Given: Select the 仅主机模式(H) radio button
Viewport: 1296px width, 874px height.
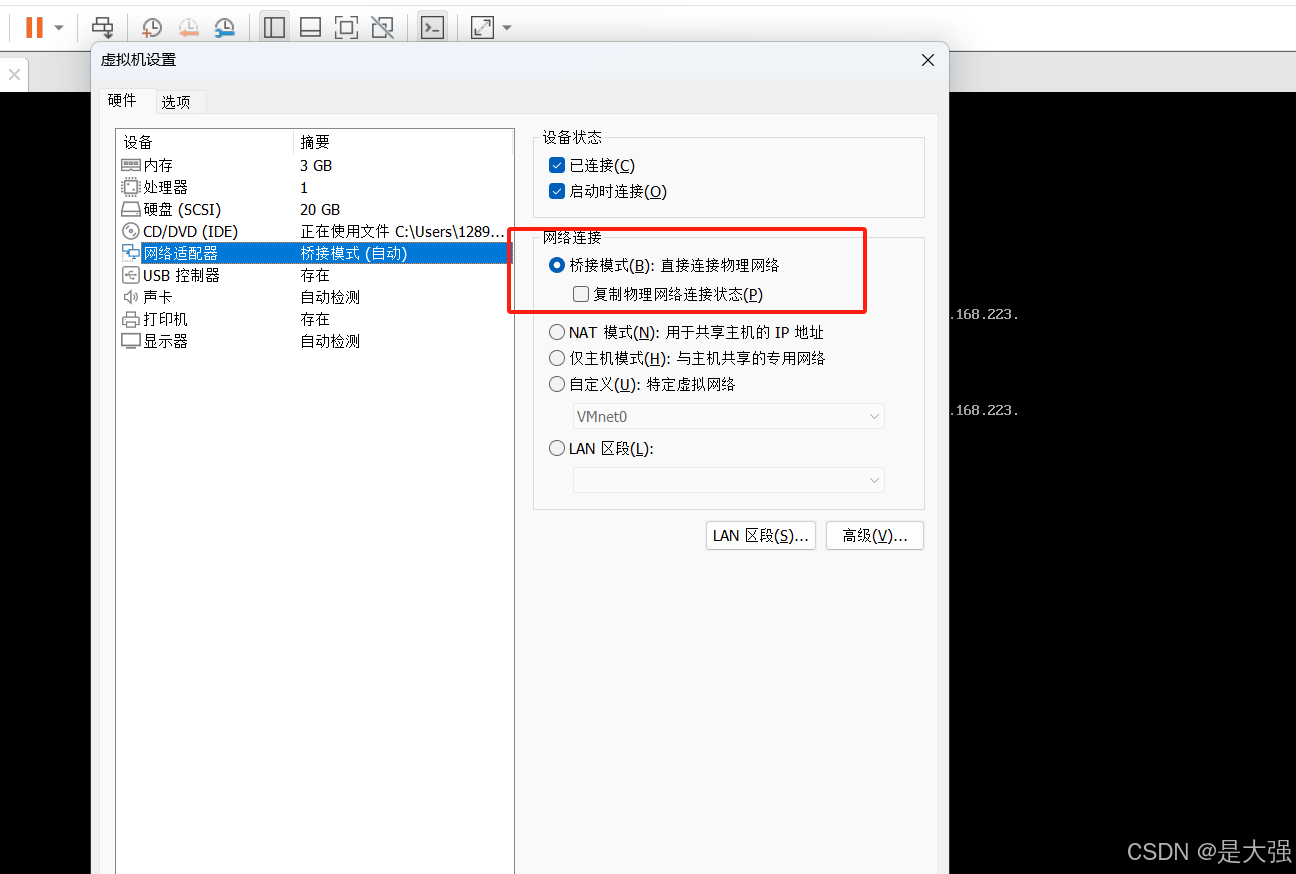Looking at the screenshot, I should coord(557,358).
